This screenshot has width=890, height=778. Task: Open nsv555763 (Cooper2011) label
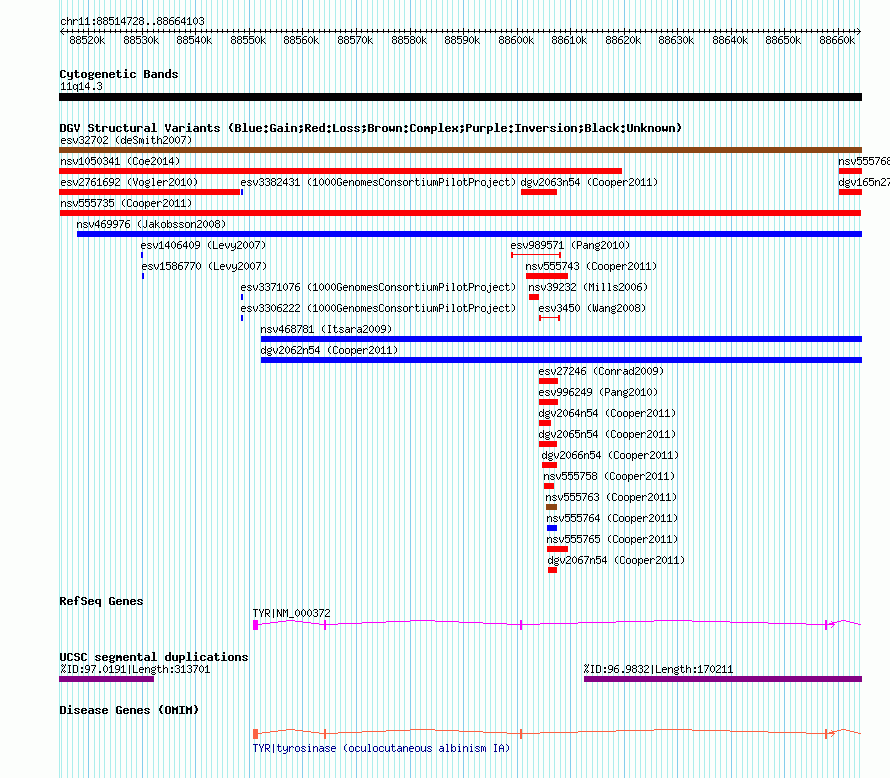(611, 497)
